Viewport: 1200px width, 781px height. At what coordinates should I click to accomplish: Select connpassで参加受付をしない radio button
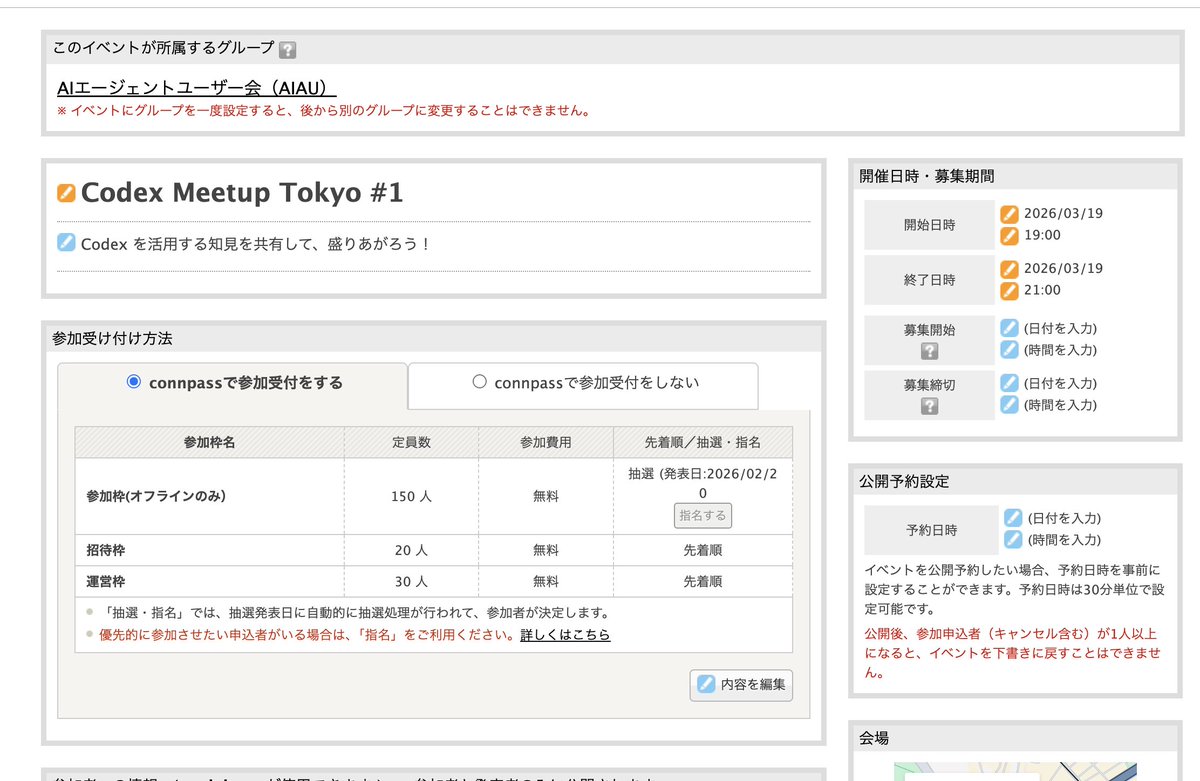coord(479,381)
